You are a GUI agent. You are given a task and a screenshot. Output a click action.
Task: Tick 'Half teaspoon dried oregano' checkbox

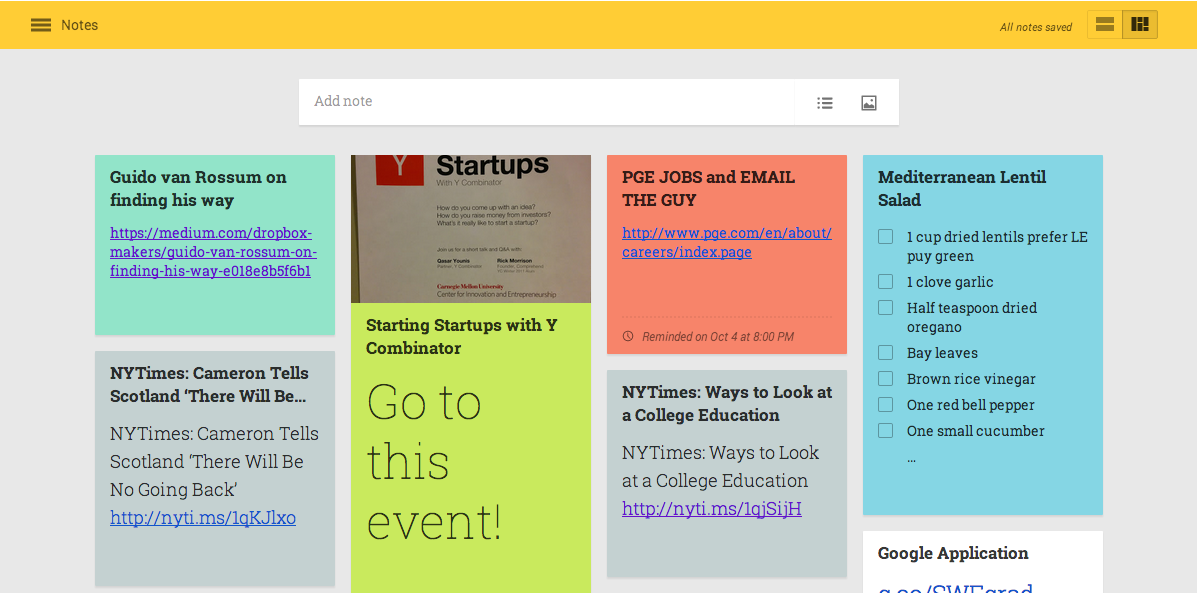[x=886, y=308]
